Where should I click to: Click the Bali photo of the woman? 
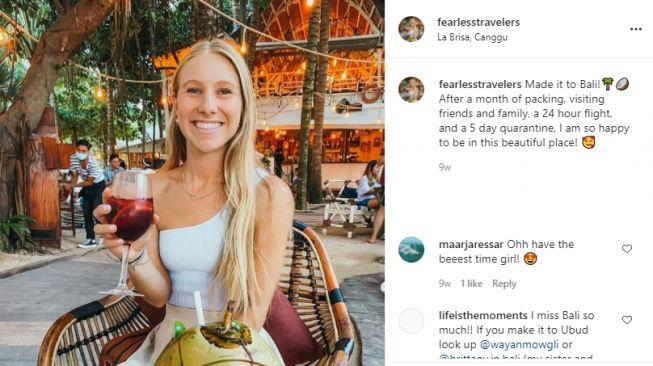pyautogui.click(x=192, y=183)
